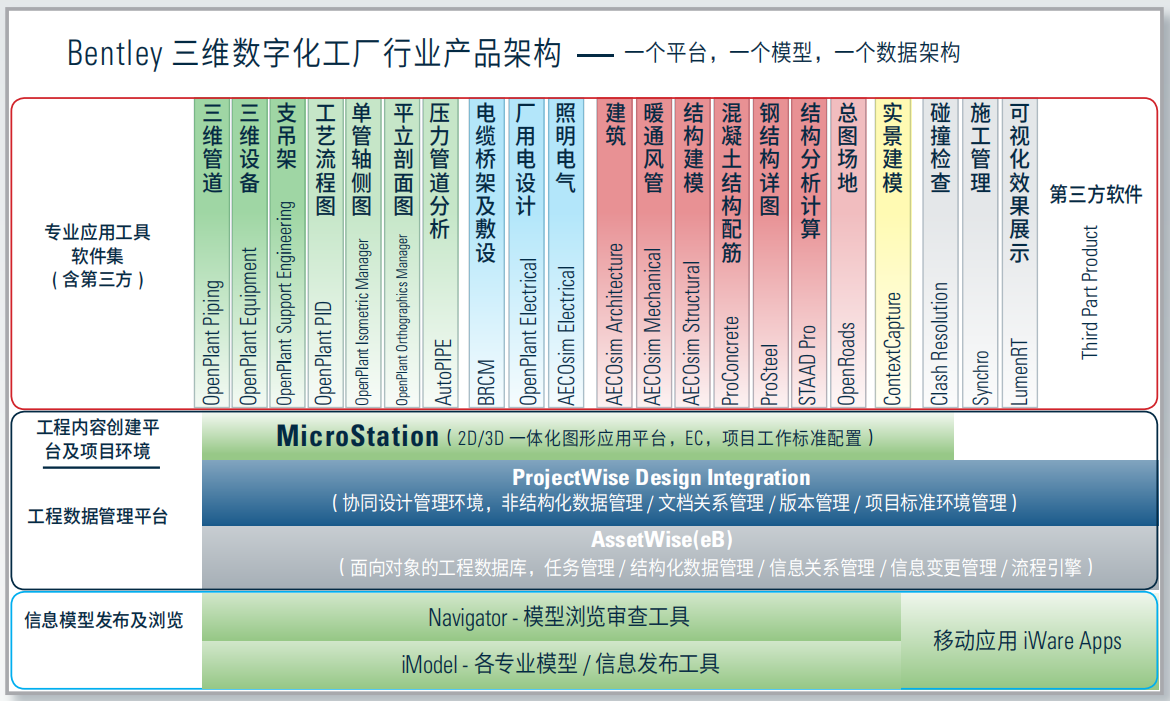Click OpenPlant Support Engineering column

(x=287, y=253)
